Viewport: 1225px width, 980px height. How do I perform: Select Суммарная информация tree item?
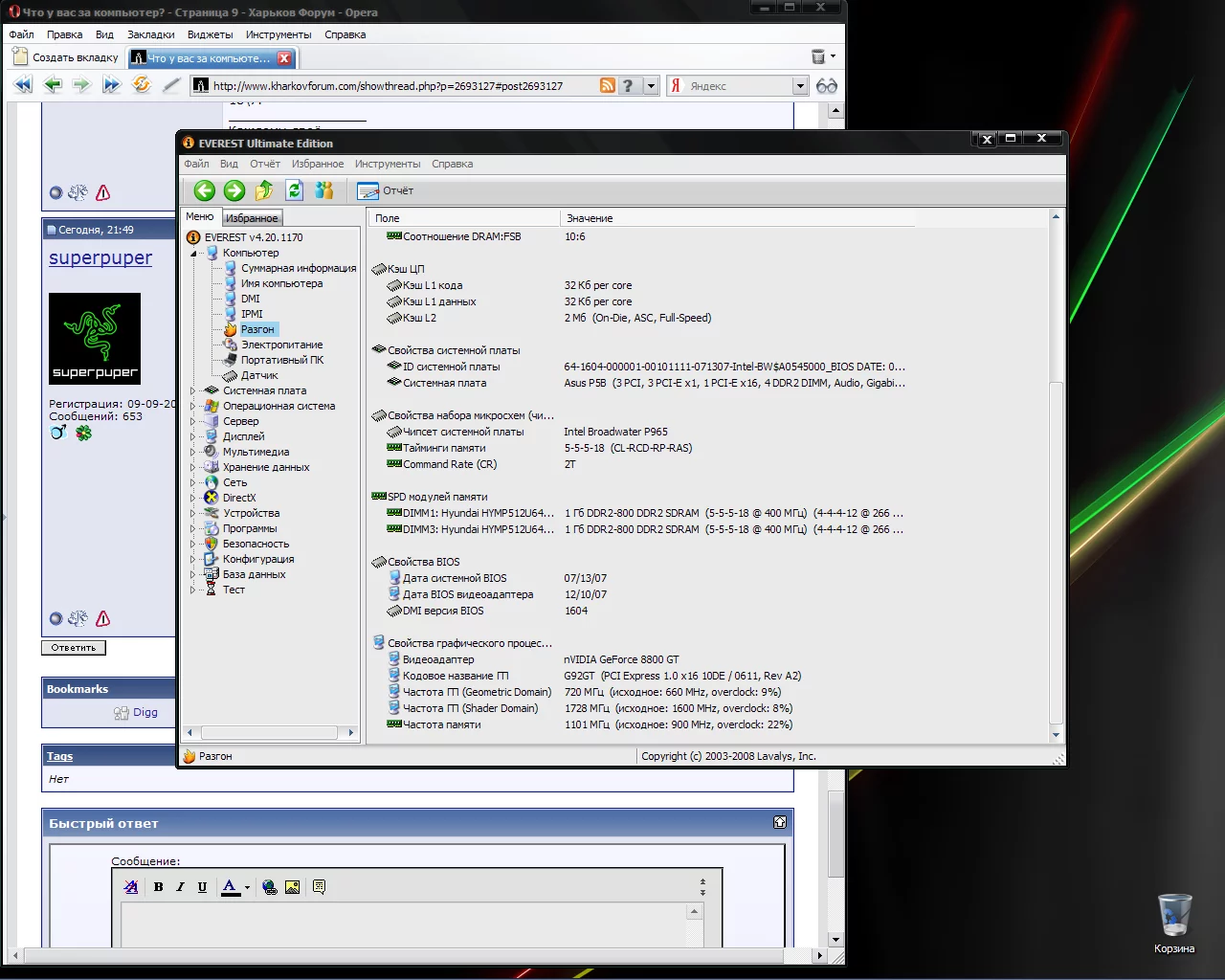[299, 268]
